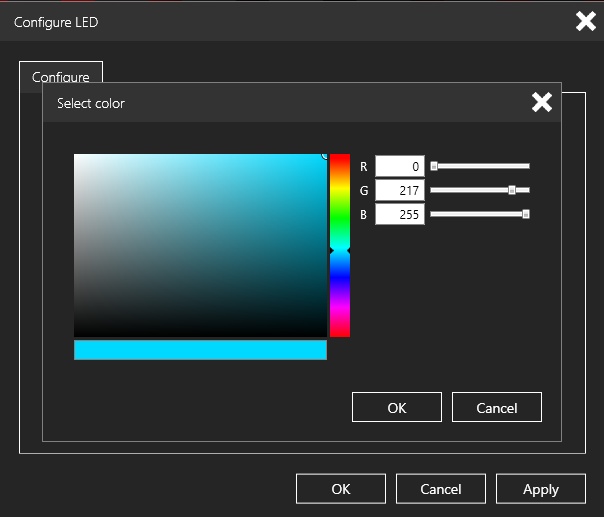This screenshot has width=604, height=517.
Task: Focus the R value input field
Action: coord(400,166)
